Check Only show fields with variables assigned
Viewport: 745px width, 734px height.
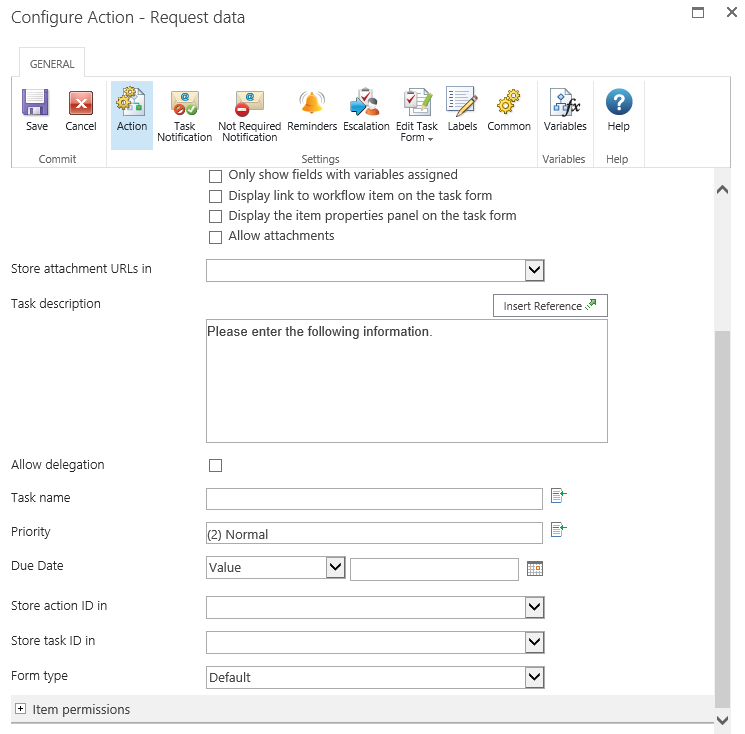(215, 175)
